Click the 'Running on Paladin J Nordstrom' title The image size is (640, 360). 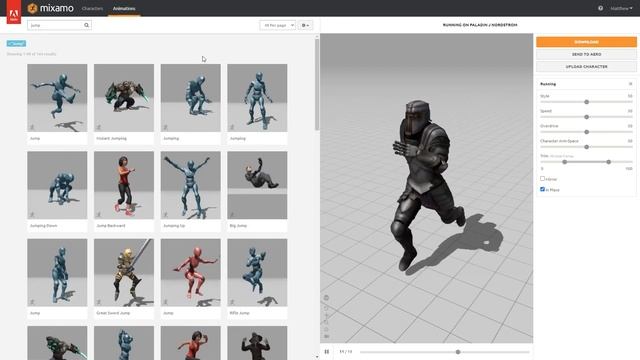(x=480, y=25)
